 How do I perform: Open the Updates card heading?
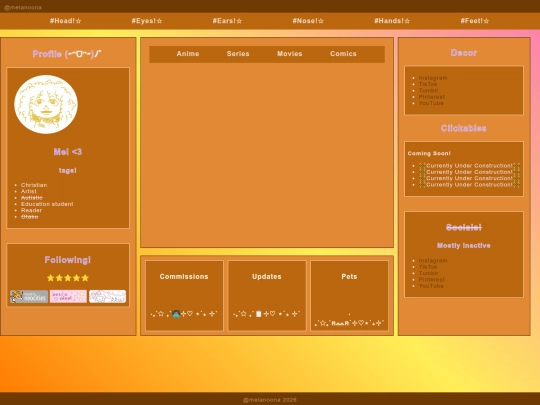pyautogui.click(x=267, y=277)
